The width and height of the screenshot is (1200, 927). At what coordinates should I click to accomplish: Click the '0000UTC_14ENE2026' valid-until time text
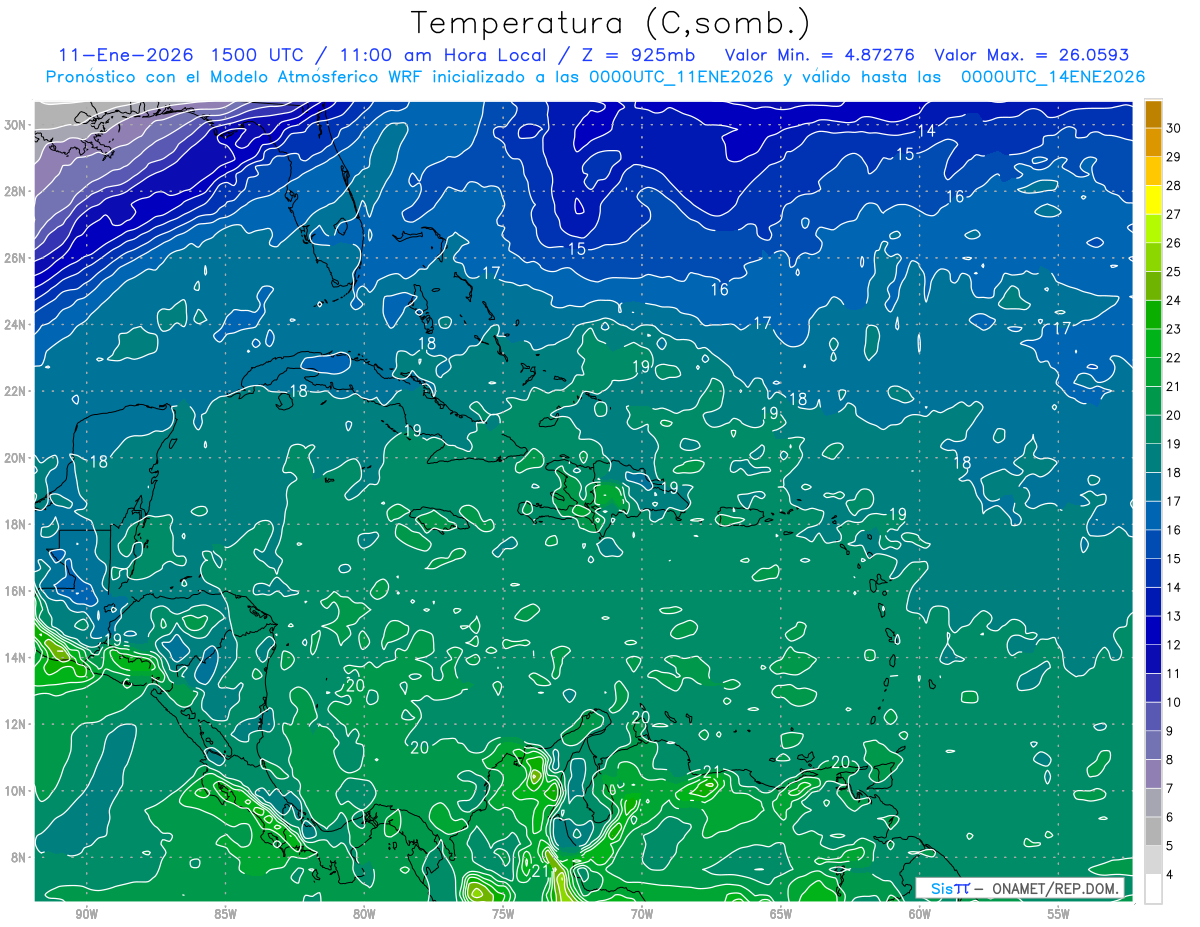point(1052,77)
